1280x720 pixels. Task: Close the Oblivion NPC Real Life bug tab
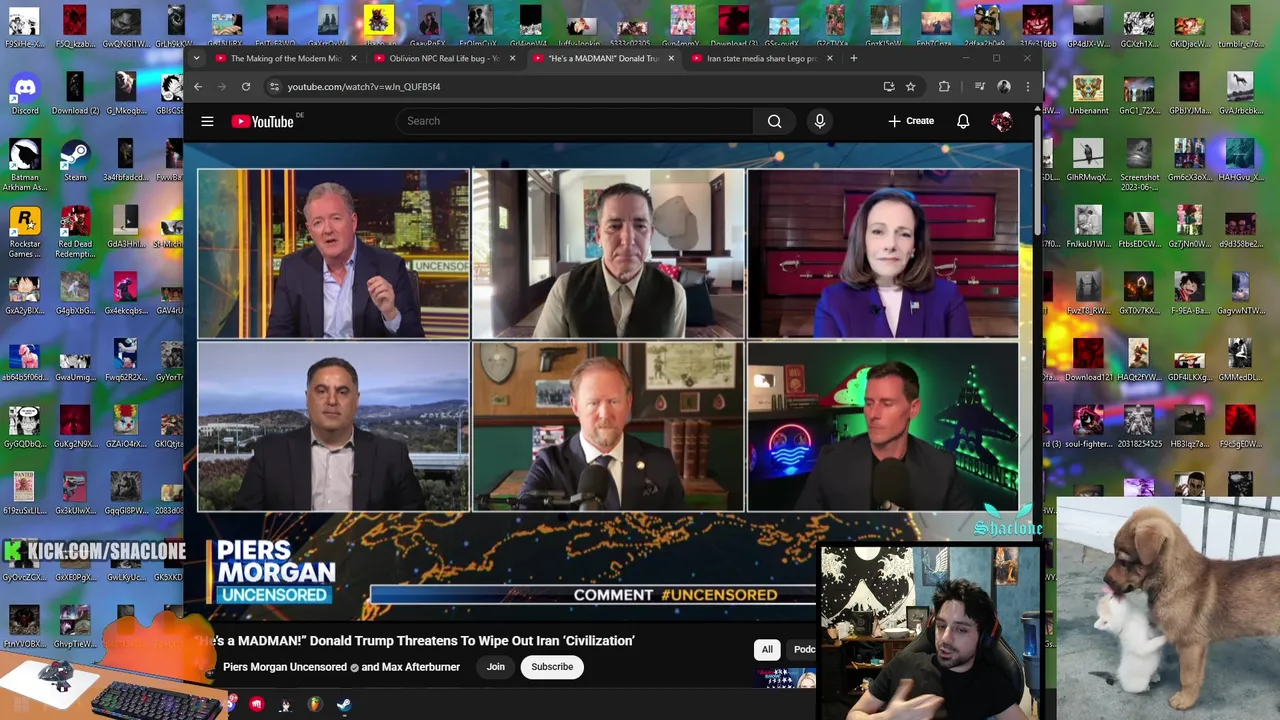tap(512, 58)
